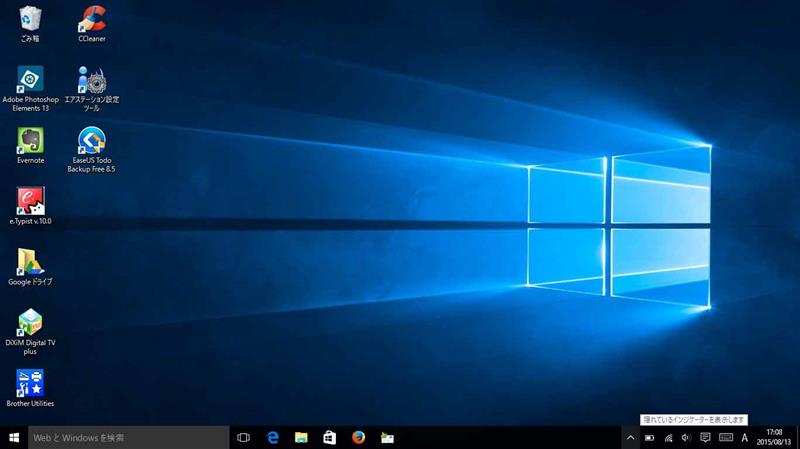
Task: Open the green app after Firefox on taskbar
Action: point(387,438)
